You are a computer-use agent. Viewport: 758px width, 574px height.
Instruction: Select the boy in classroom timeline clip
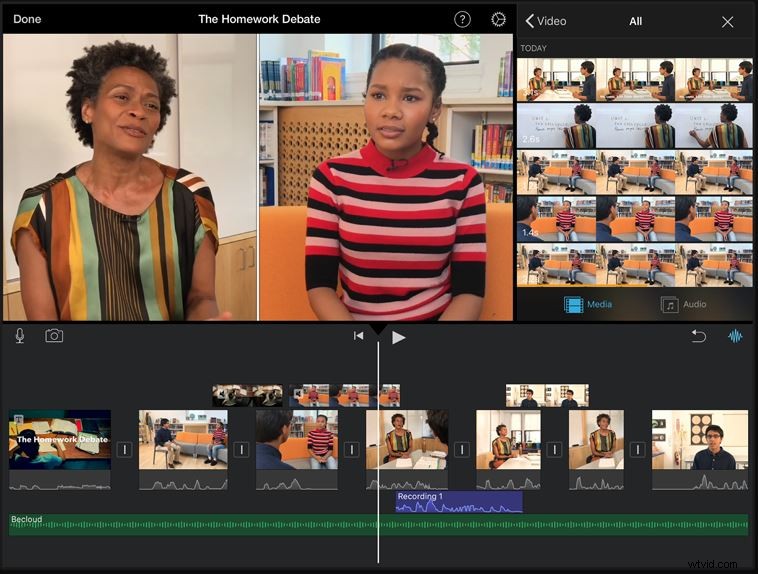click(700, 440)
